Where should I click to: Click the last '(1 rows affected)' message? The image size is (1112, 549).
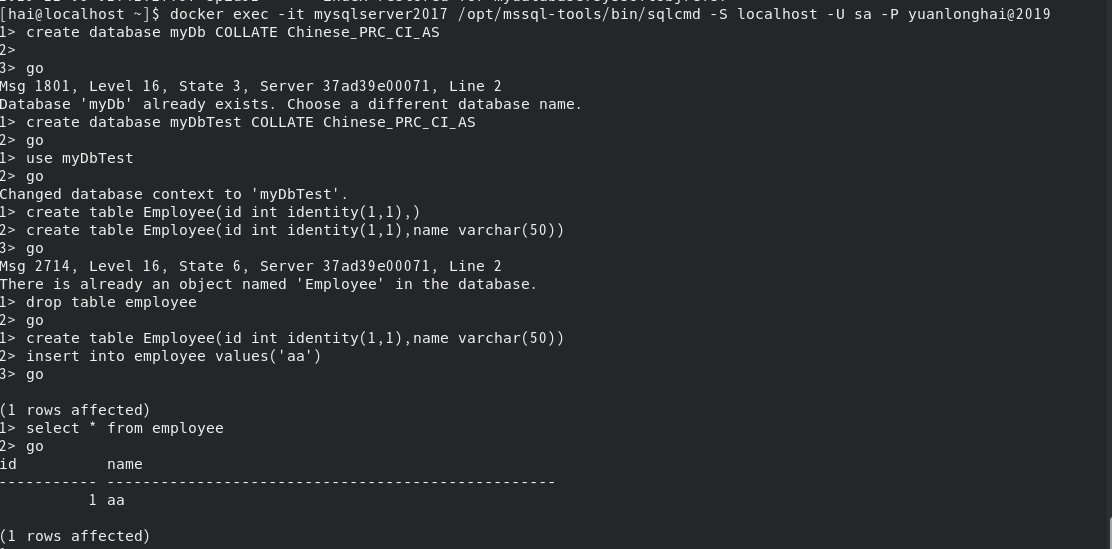(75, 536)
